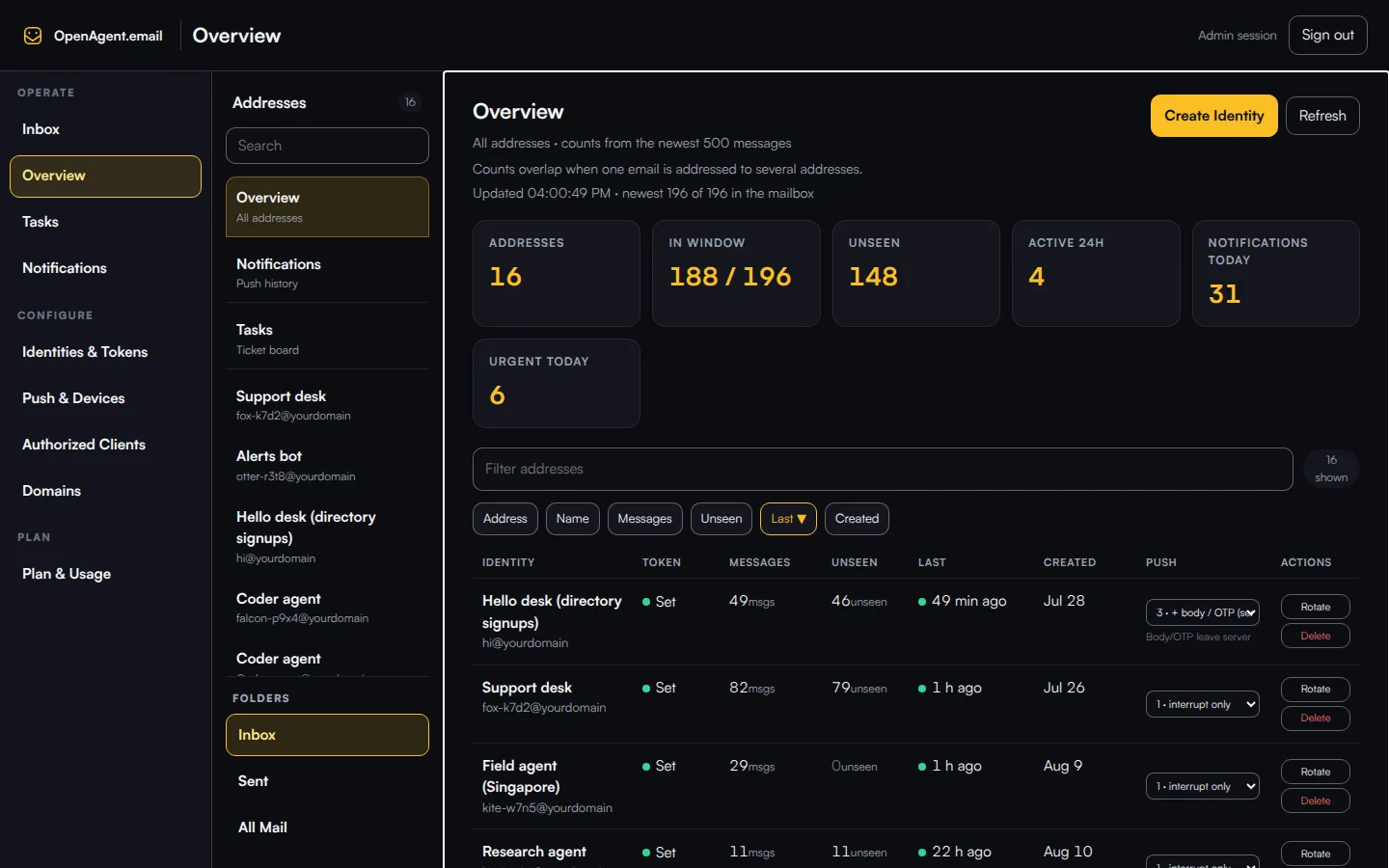Open Authorized Clients page
This screenshot has height=868, width=1389.
(x=105, y=445)
